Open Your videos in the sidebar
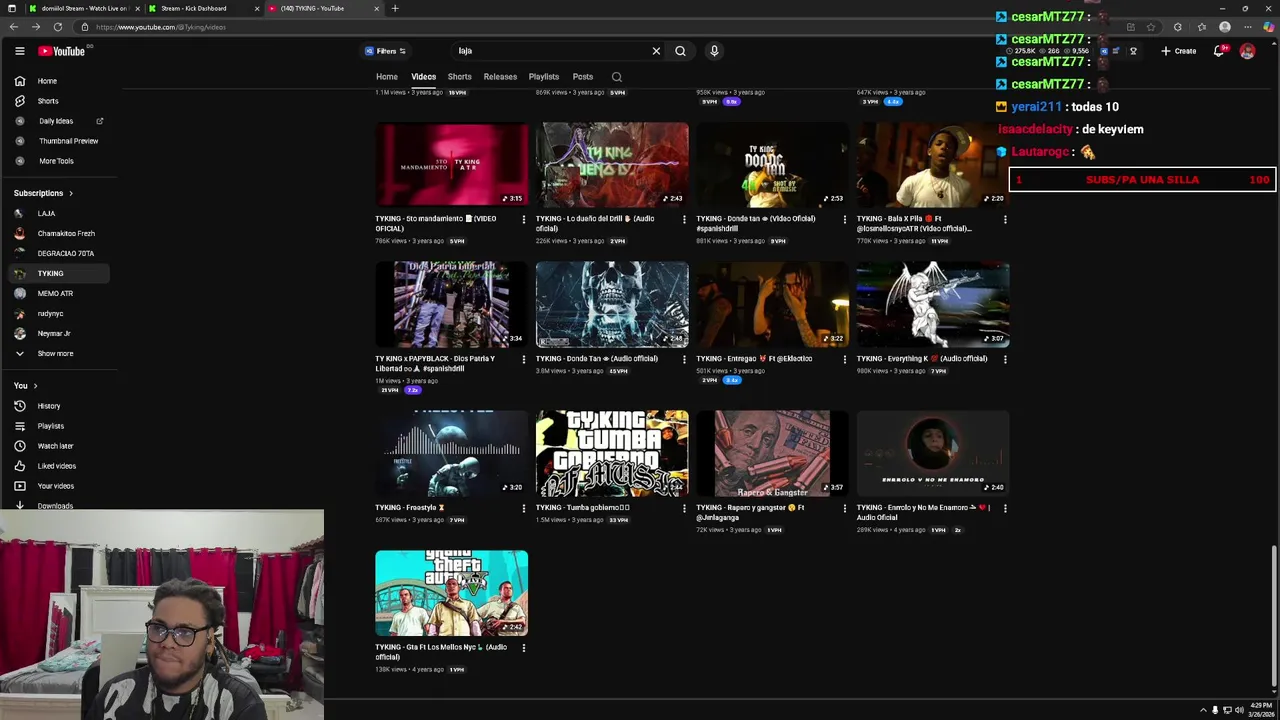The height and width of the screenshot is (720, 1280). click(55, 486)
